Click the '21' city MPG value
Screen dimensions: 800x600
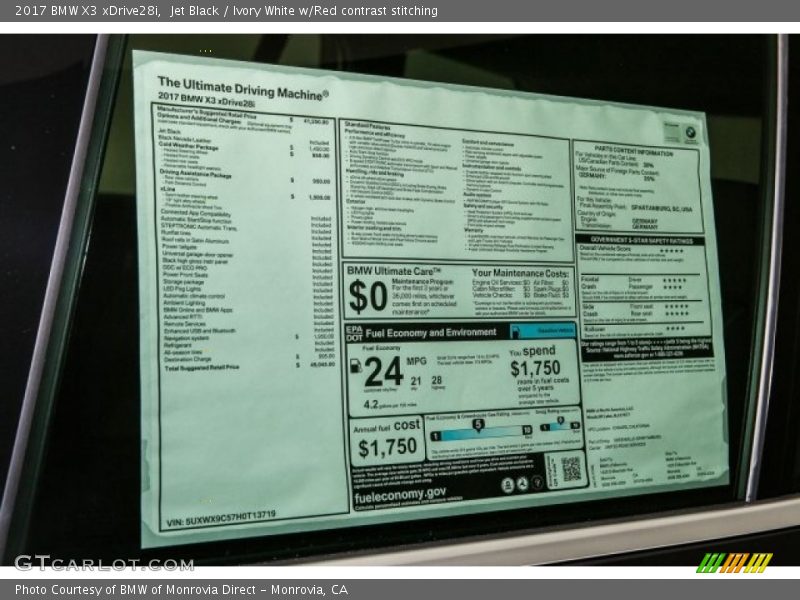[416, 381]
